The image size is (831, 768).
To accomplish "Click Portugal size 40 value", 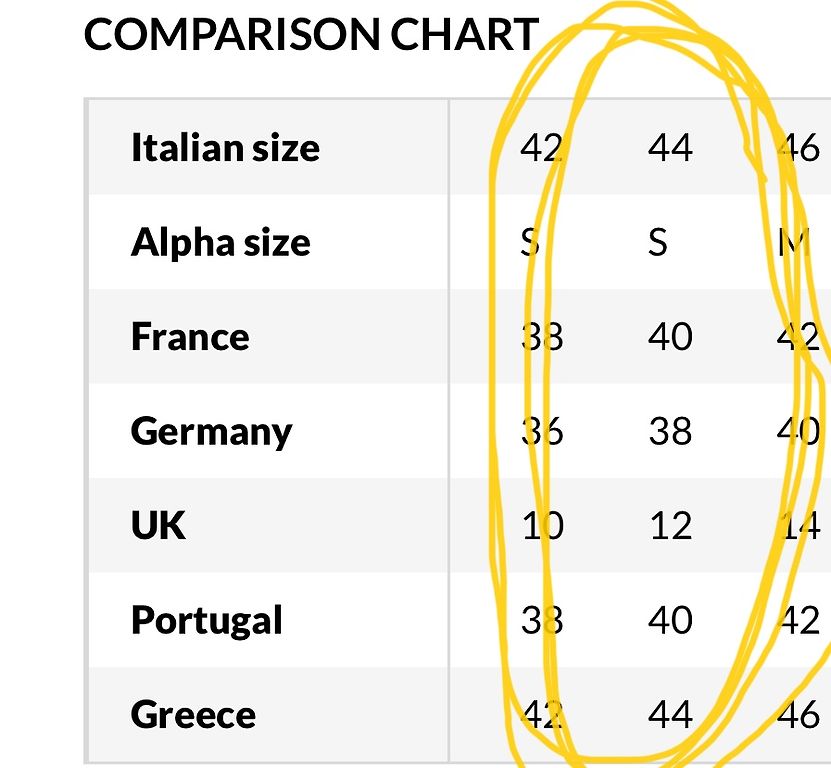I will tap(670, 620).
